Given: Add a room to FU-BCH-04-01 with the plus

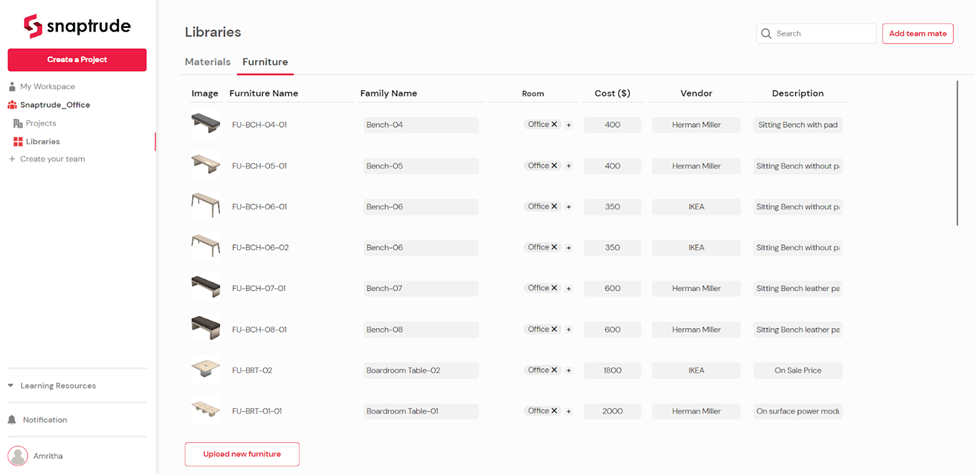Looking at the screenshot, I should tap(569, 125).
